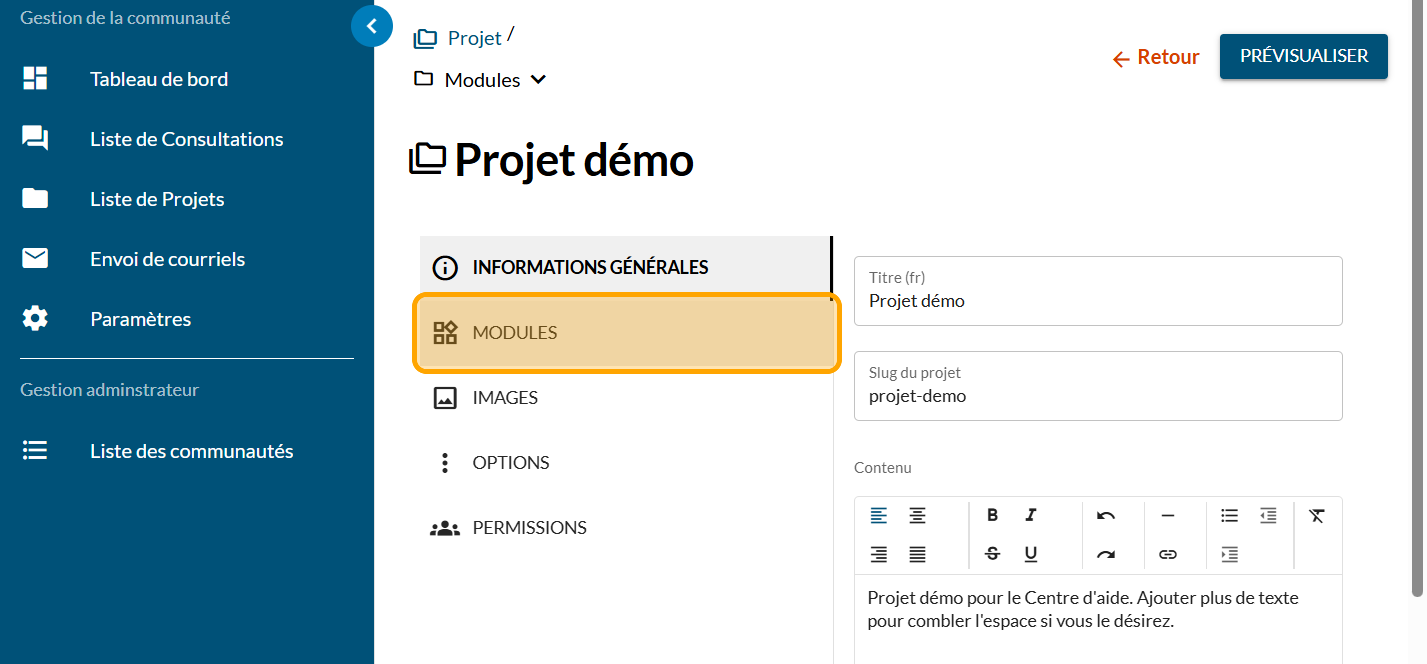Screen dimensions: 1427x664
Task: Insert a link in the content
Action: (x=1167, y=554)
